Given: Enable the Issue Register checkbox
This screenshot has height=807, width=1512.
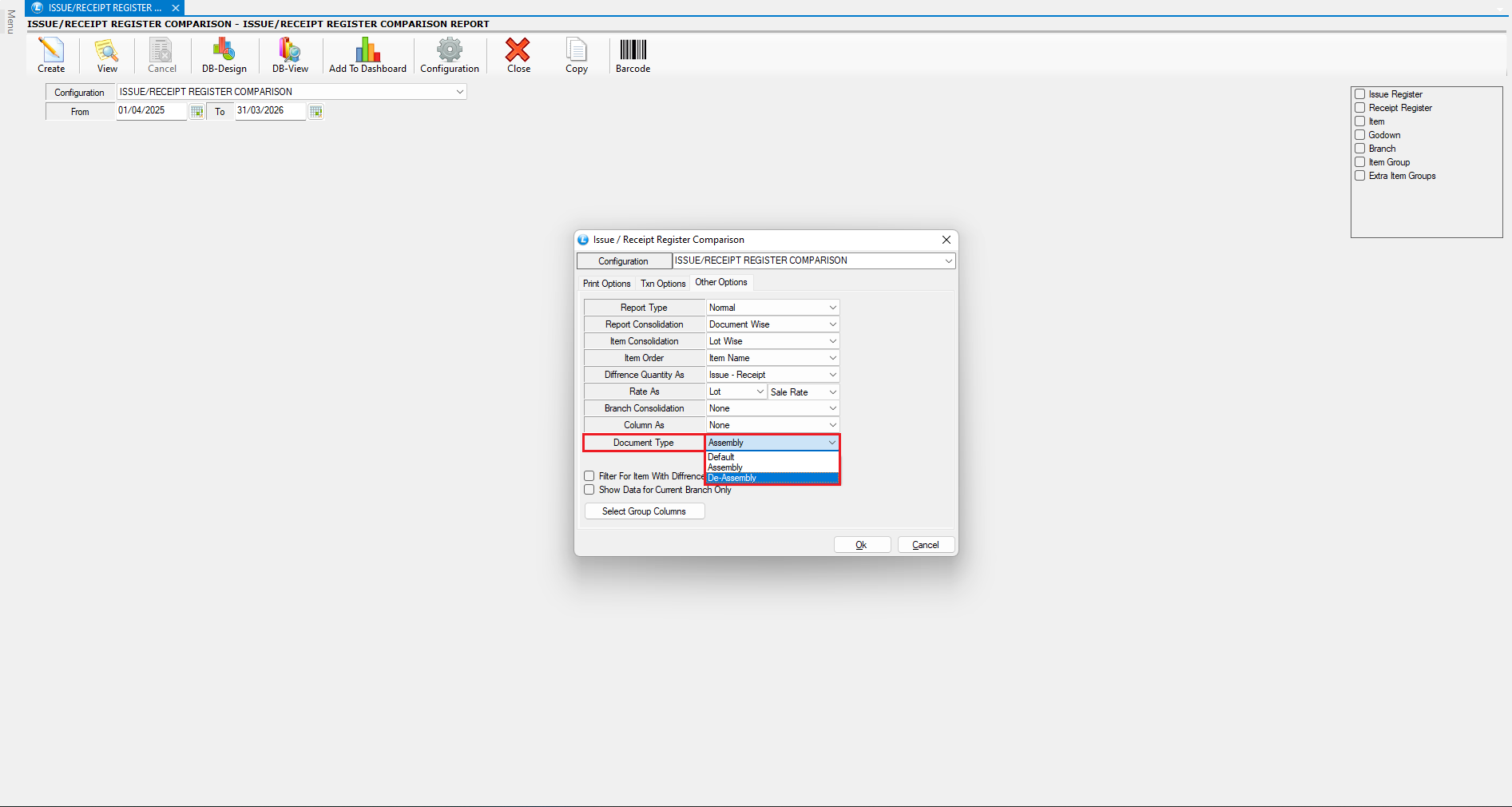Looking at the screenshot, I should click(x=1359, y=94).
